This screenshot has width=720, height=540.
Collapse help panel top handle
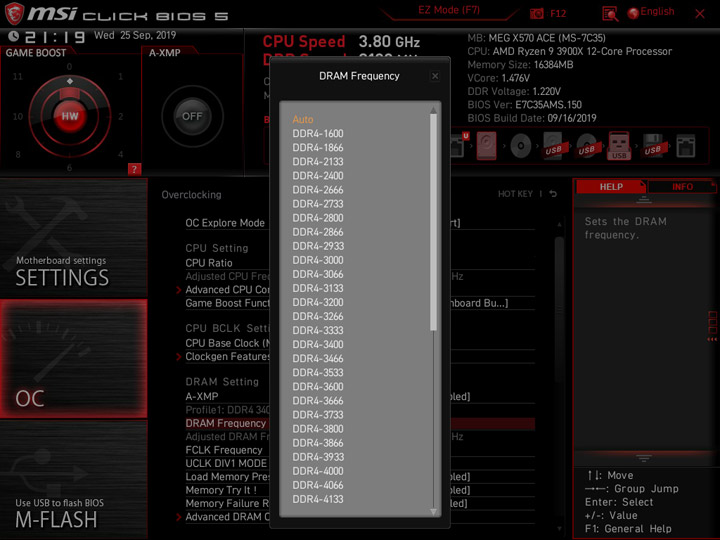[x=643, y=200]
